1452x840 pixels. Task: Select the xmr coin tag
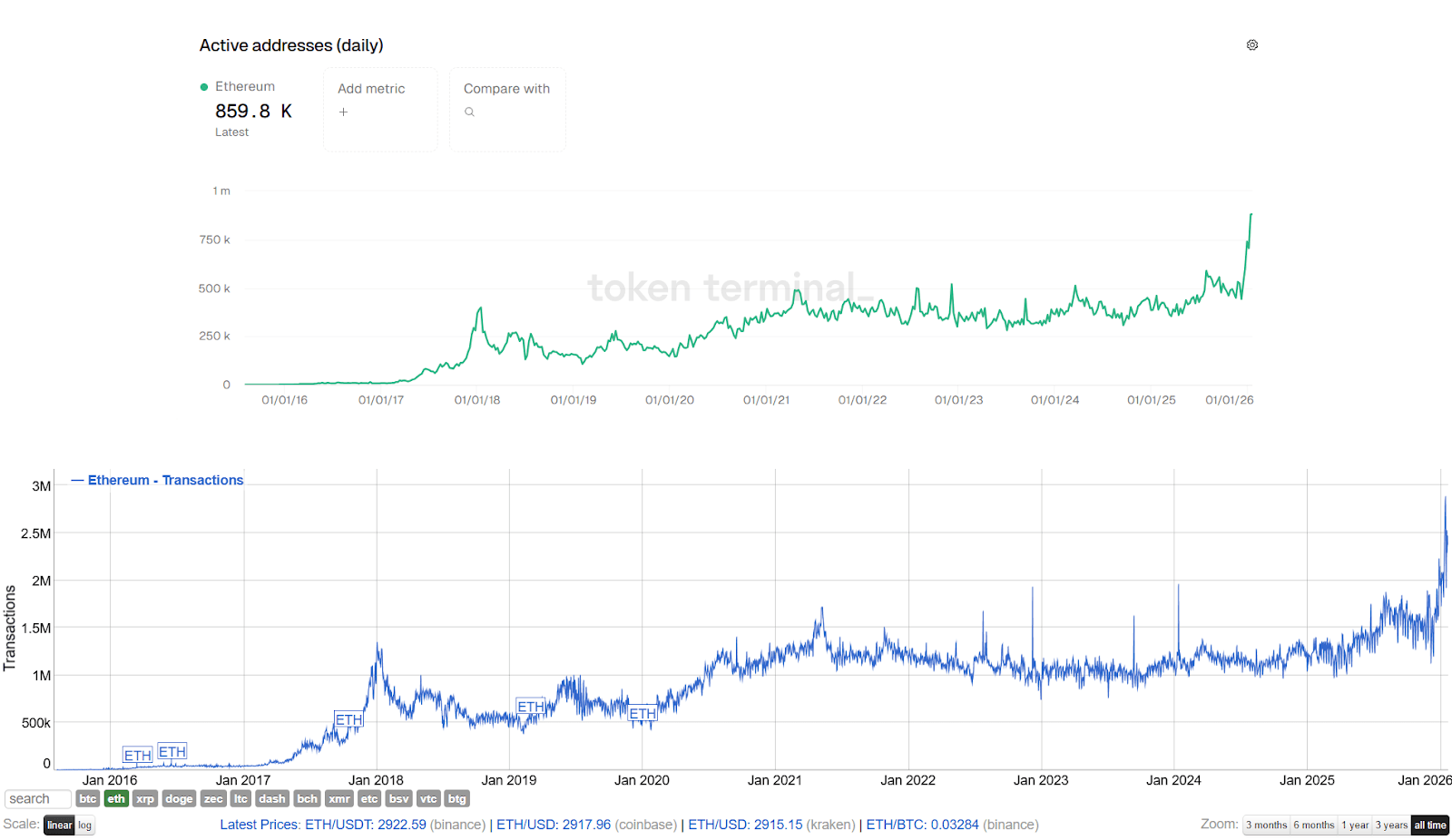[x=339, y=799]
